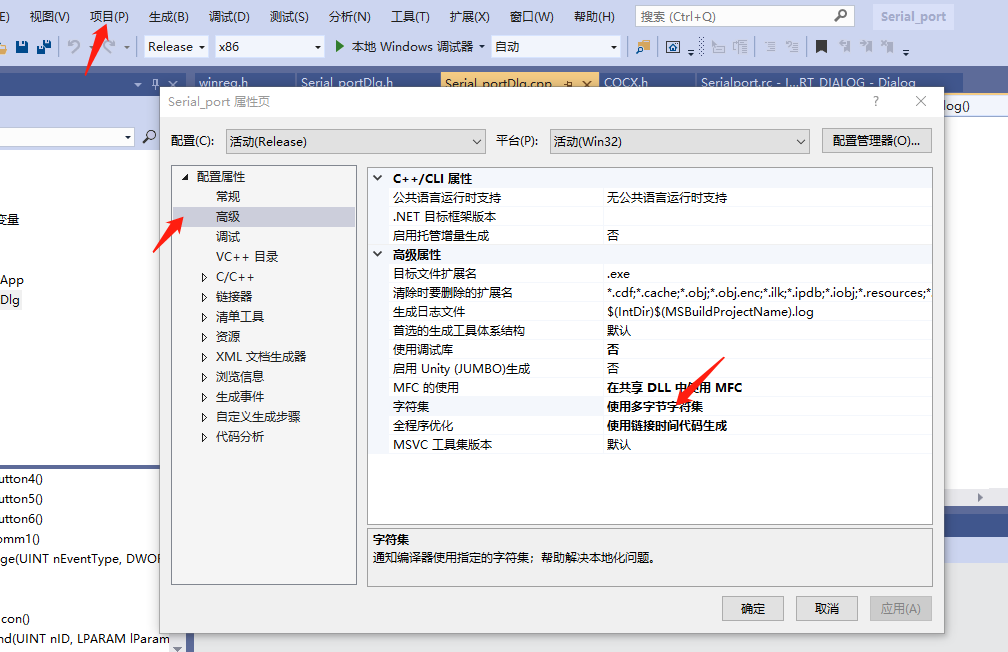
Task: Click the 搜索 (Ctrl+Q) input field
Action: [733, 16]
